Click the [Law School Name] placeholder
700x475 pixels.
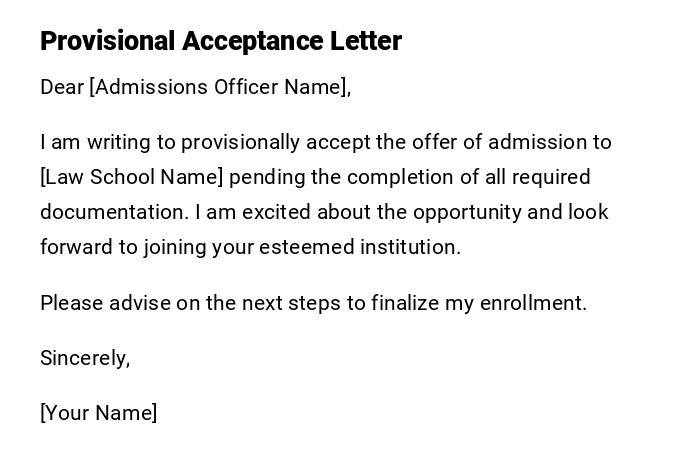coord(132,177)
